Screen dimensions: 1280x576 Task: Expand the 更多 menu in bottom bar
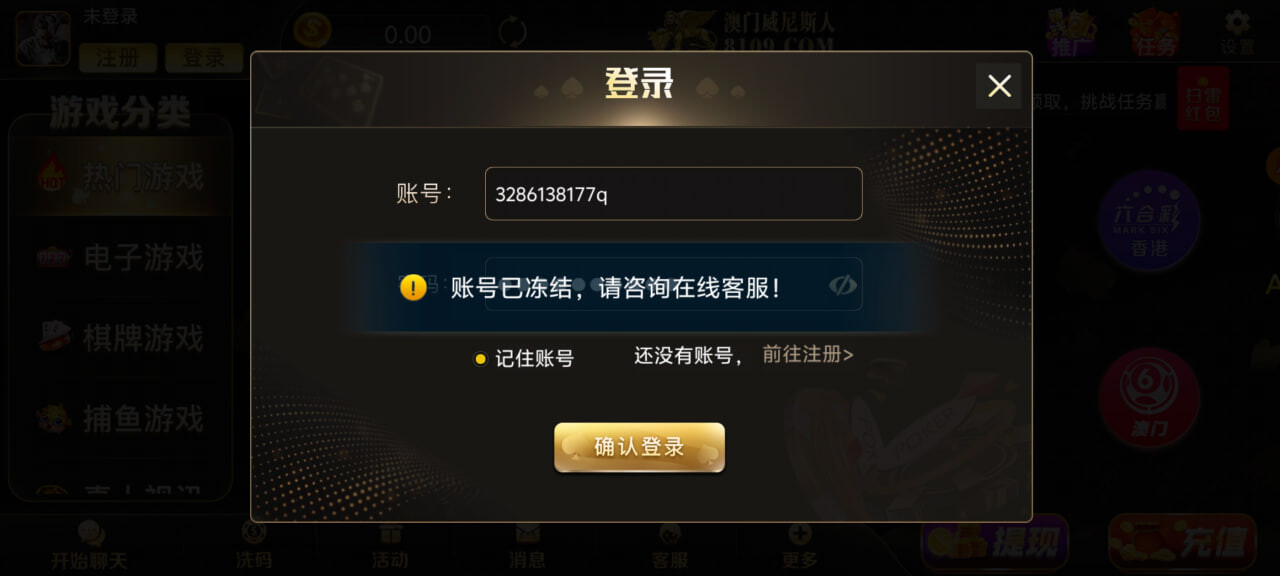click(800, 546)
